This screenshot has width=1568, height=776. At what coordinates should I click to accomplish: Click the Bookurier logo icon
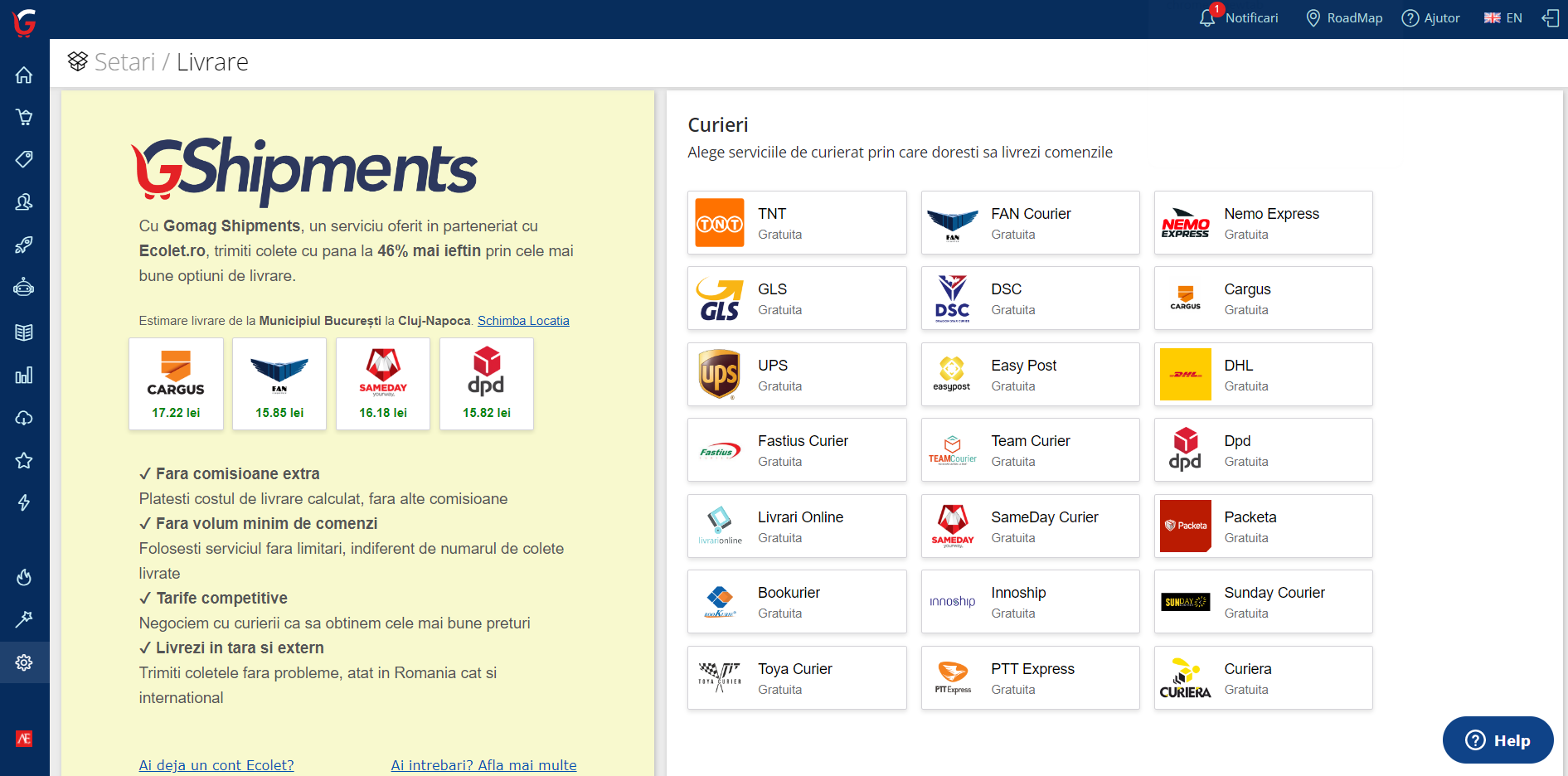(719, 602)
